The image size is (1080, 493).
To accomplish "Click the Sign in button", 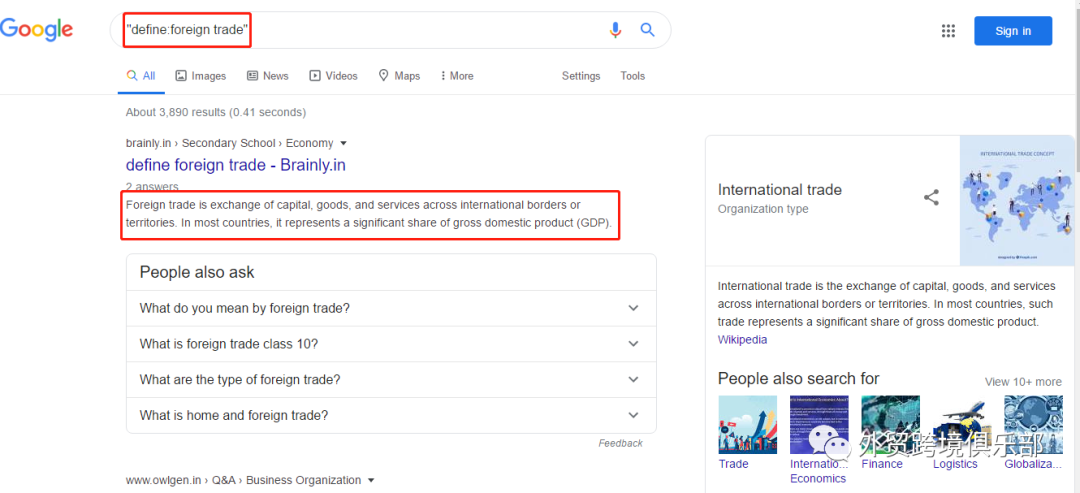I will (1013, 30).
